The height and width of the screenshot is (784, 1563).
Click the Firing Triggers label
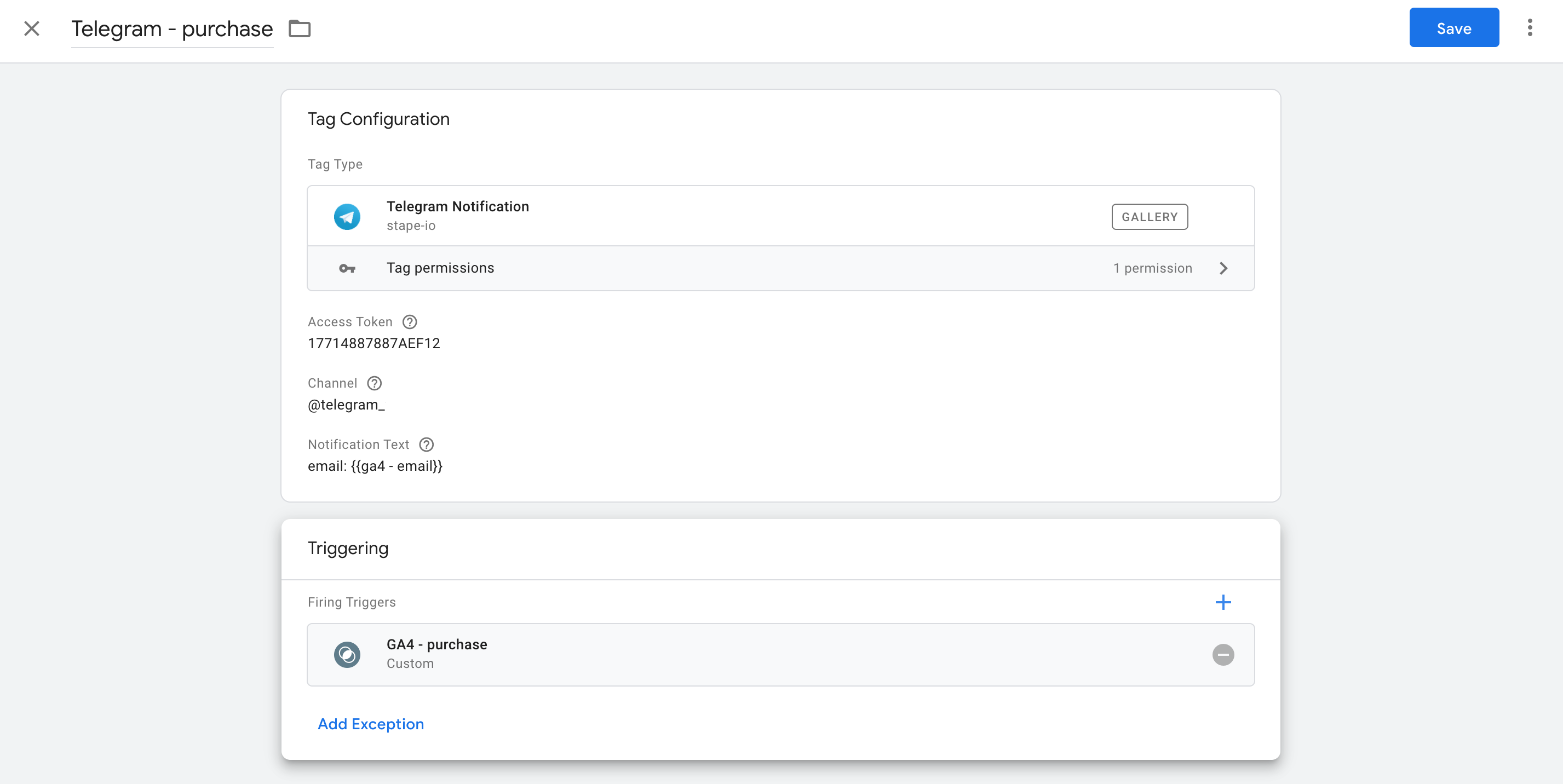tap(351, 602)
